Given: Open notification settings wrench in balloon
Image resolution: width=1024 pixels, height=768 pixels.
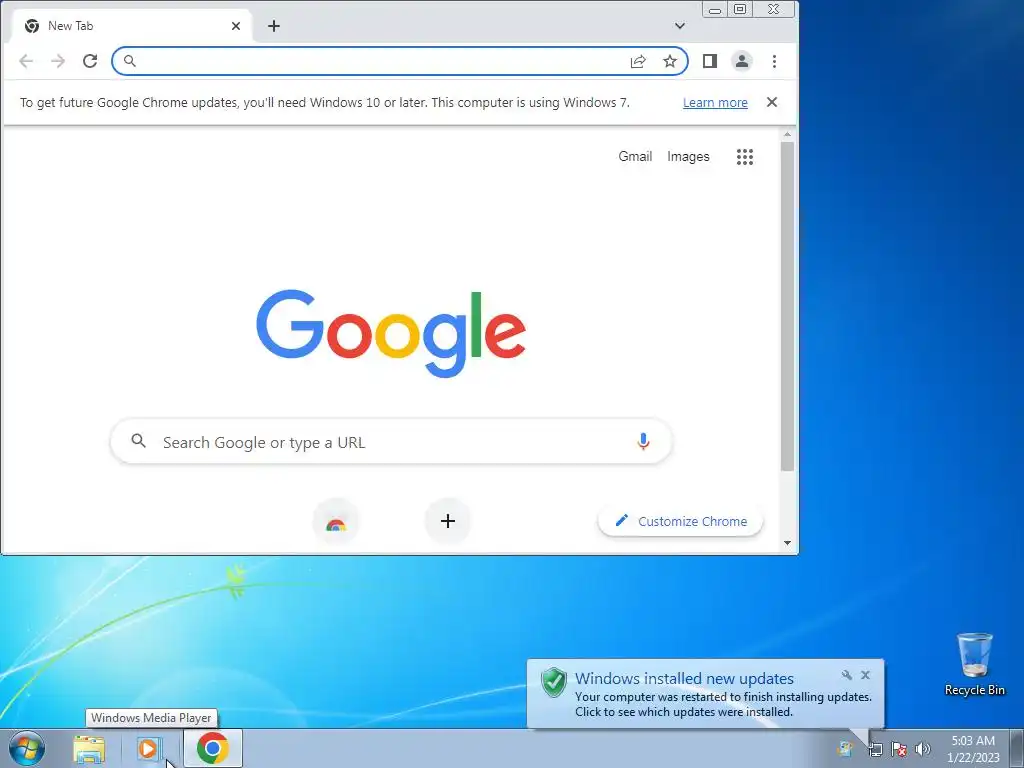Looking at the screenshot, I should point(846,675).
